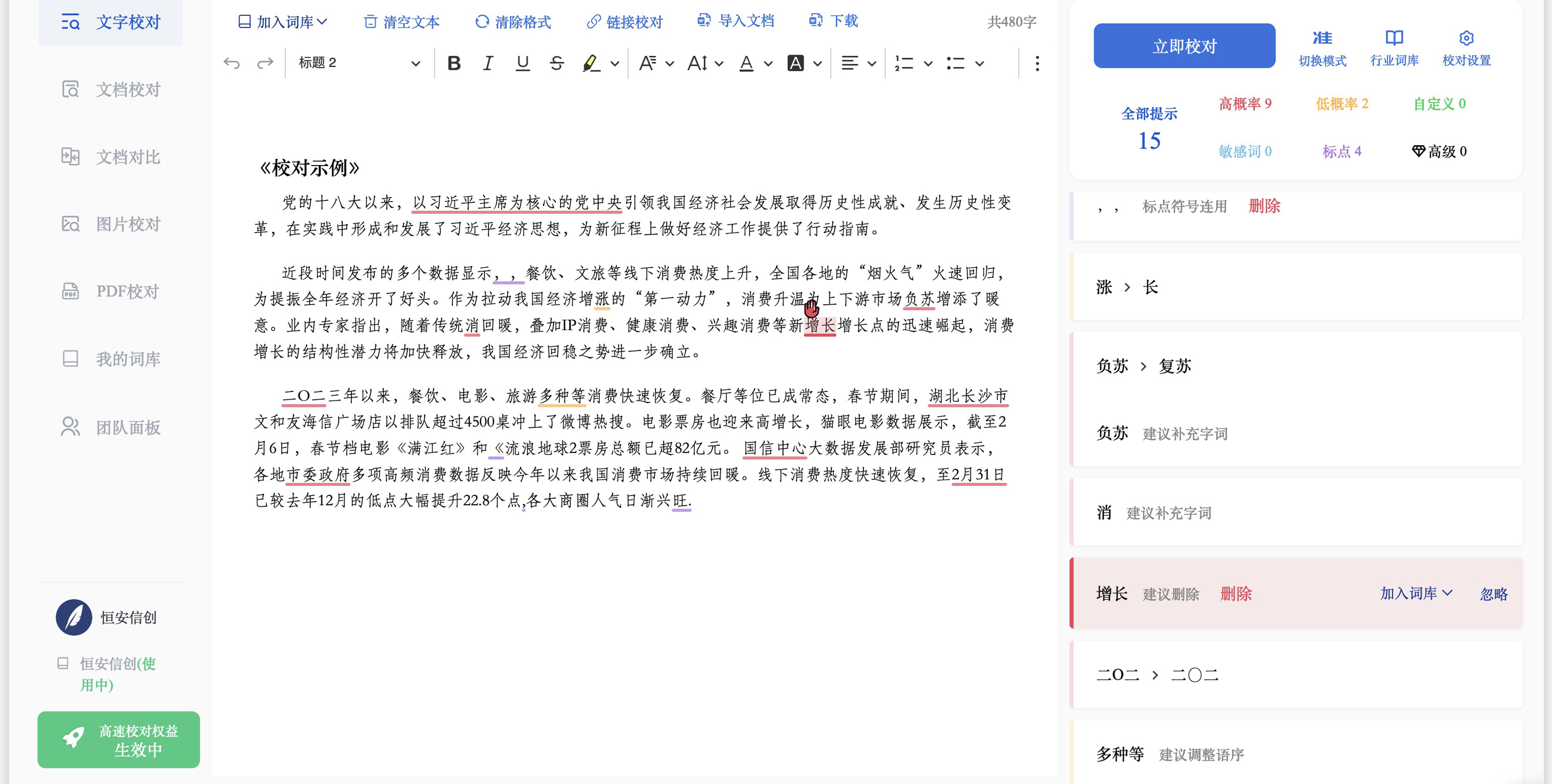Open 团队面板 in the sidebar

click(x=111, y=428)
